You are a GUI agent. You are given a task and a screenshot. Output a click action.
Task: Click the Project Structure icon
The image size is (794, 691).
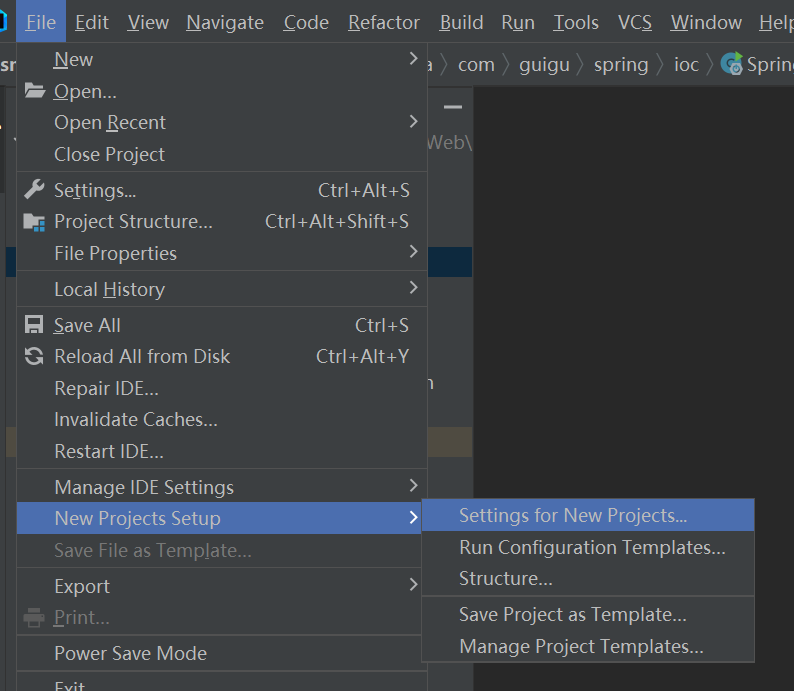[x=34, y=222]
